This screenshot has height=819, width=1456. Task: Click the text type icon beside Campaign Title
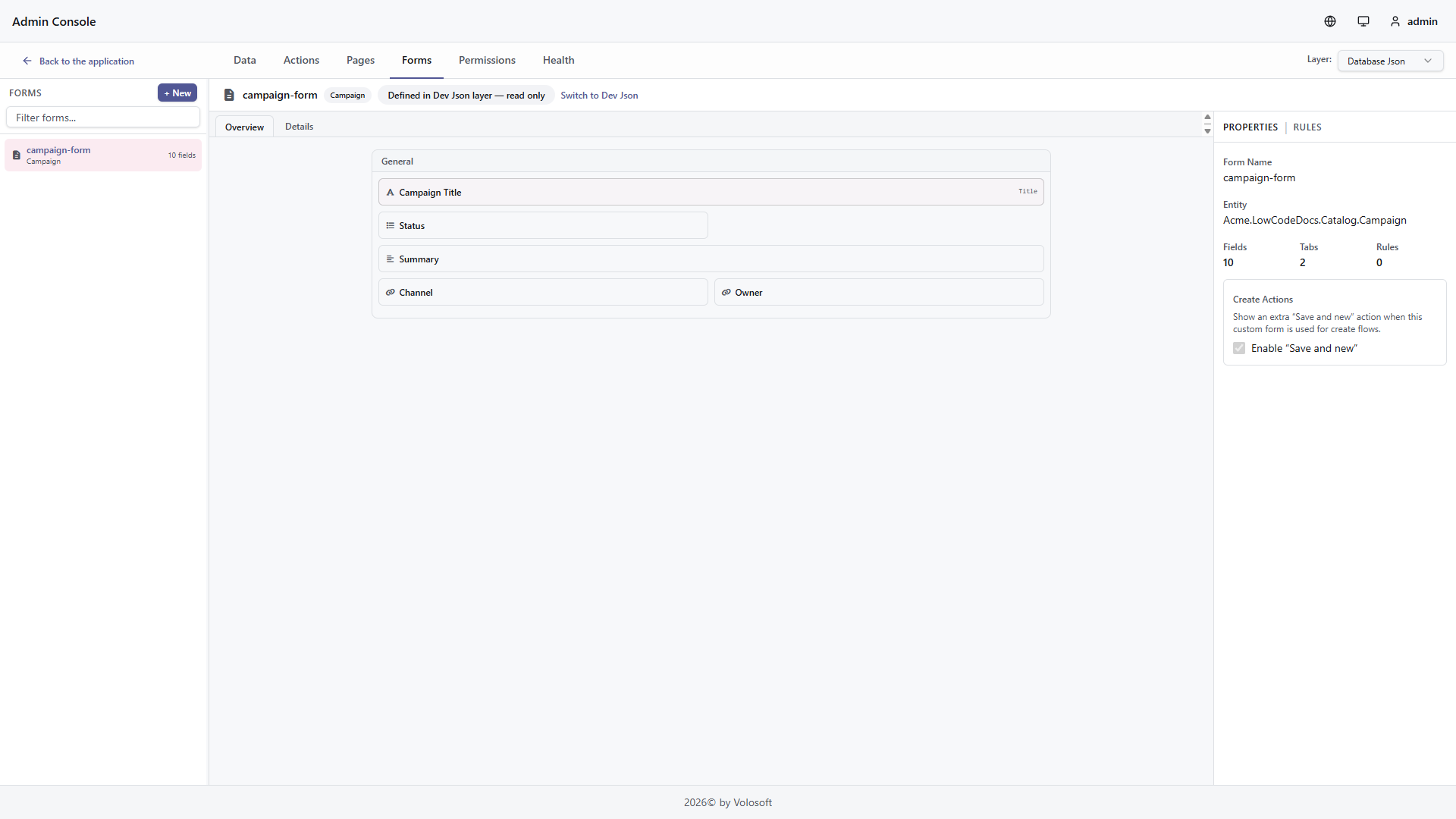(391, 193)
